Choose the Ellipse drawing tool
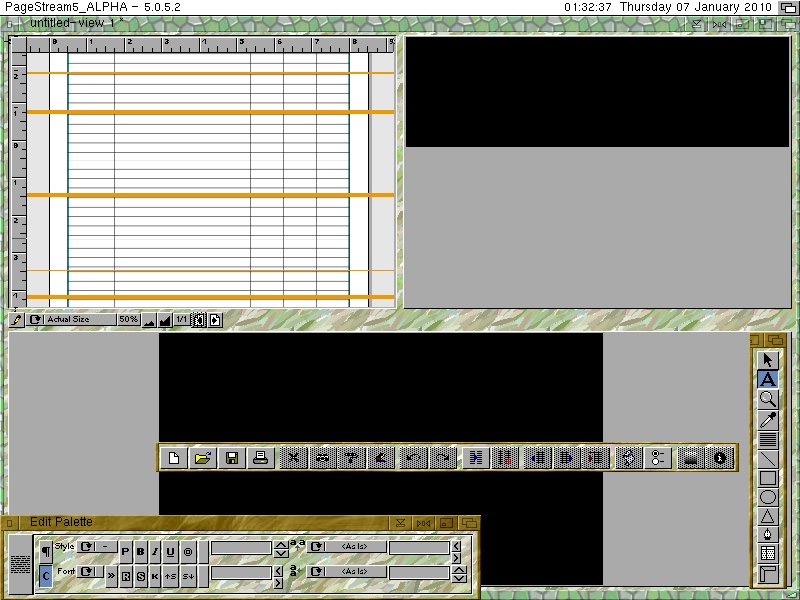The image size is (800, 600). (x=767, y=497)
